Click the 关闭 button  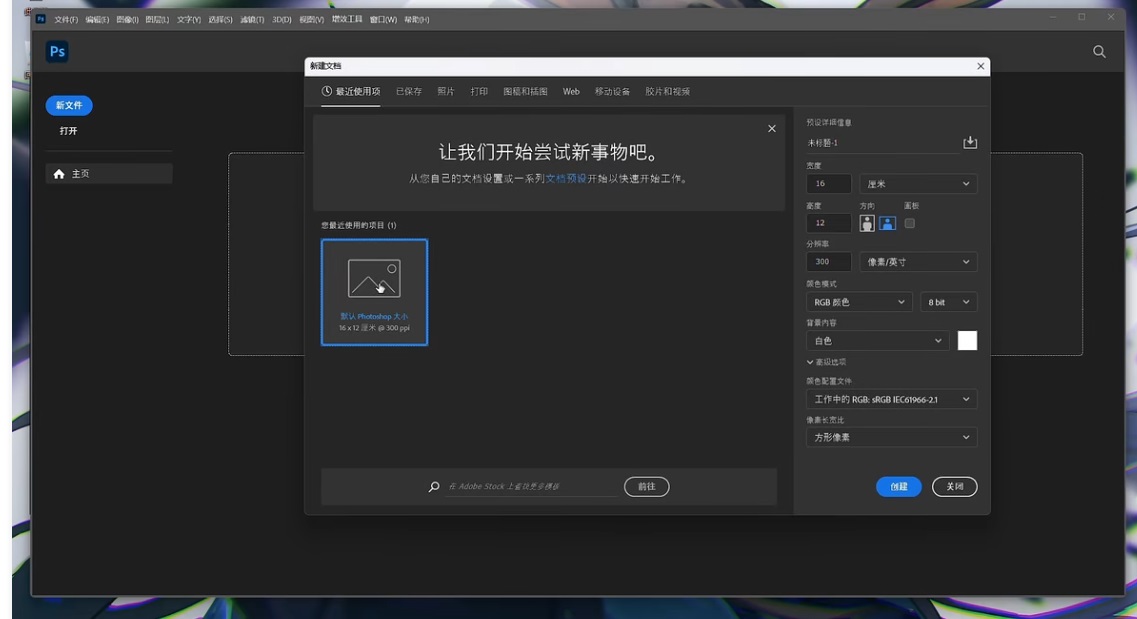pos(954,486)
